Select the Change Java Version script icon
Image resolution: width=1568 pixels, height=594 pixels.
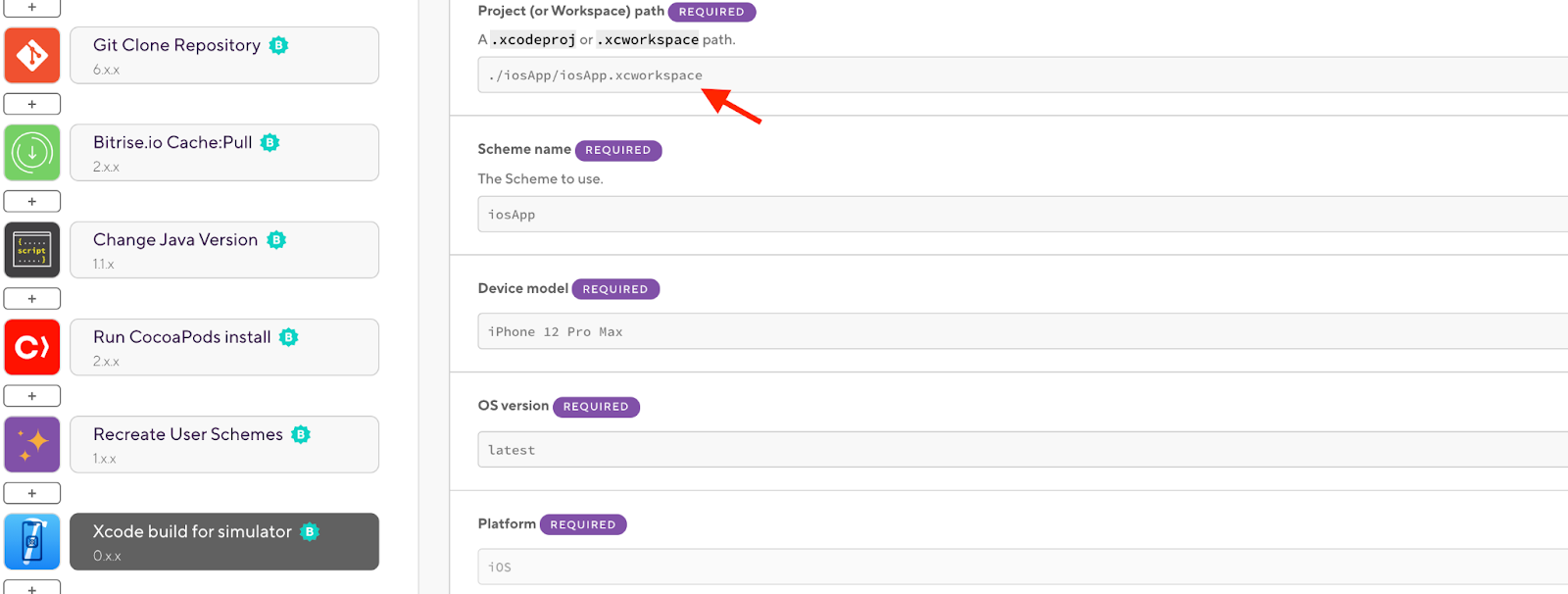(31, 249)
